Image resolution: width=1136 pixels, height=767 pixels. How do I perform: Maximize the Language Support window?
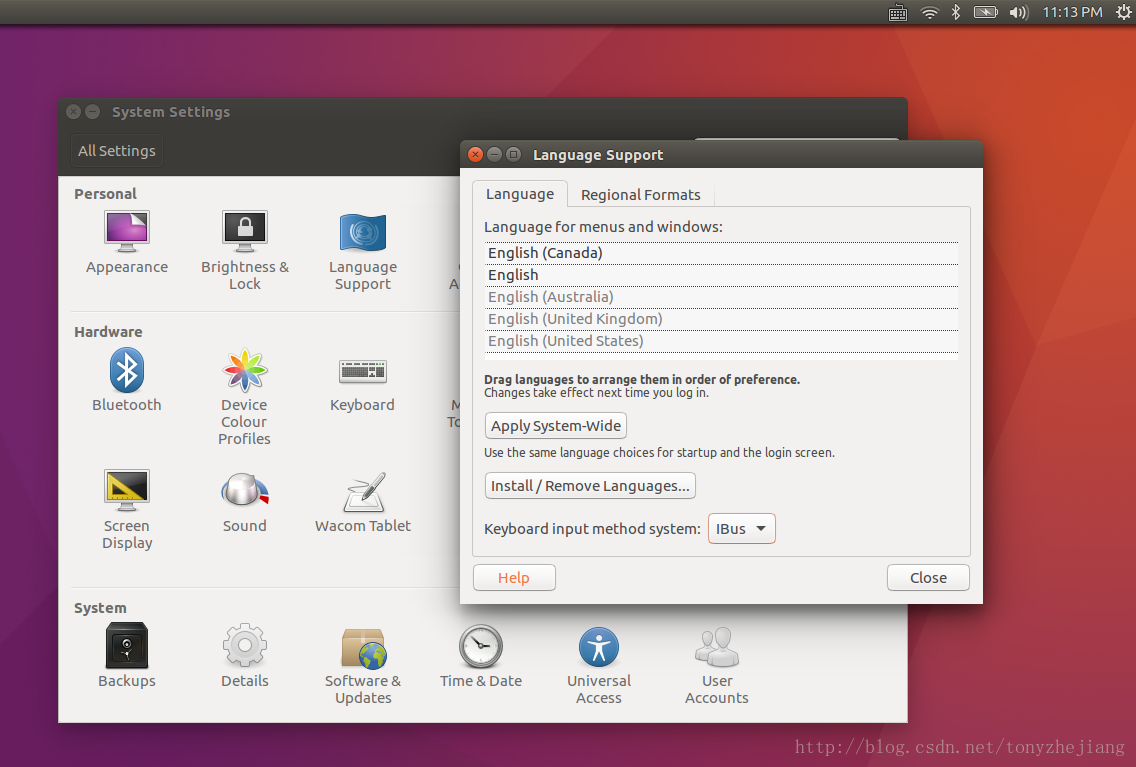click(513, 154)
